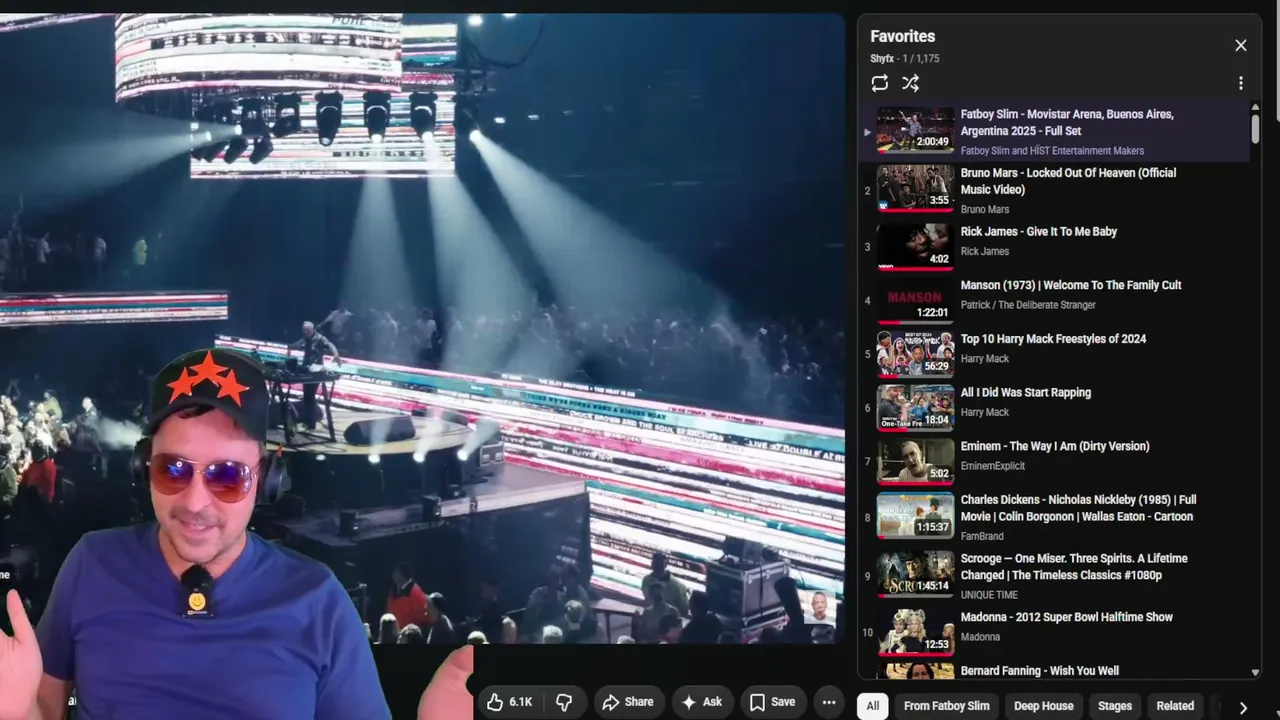Open the Charles Dickens Nicholas Nickleby title
Image resolution: width=1280 pixels, height=720 pixels.
(1078, 508)
